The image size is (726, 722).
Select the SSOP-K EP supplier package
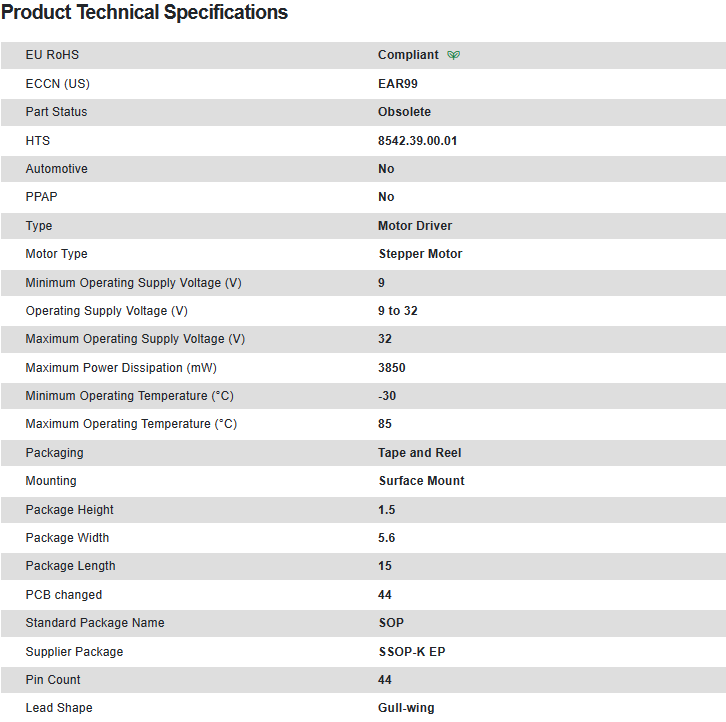pos(410,652)
